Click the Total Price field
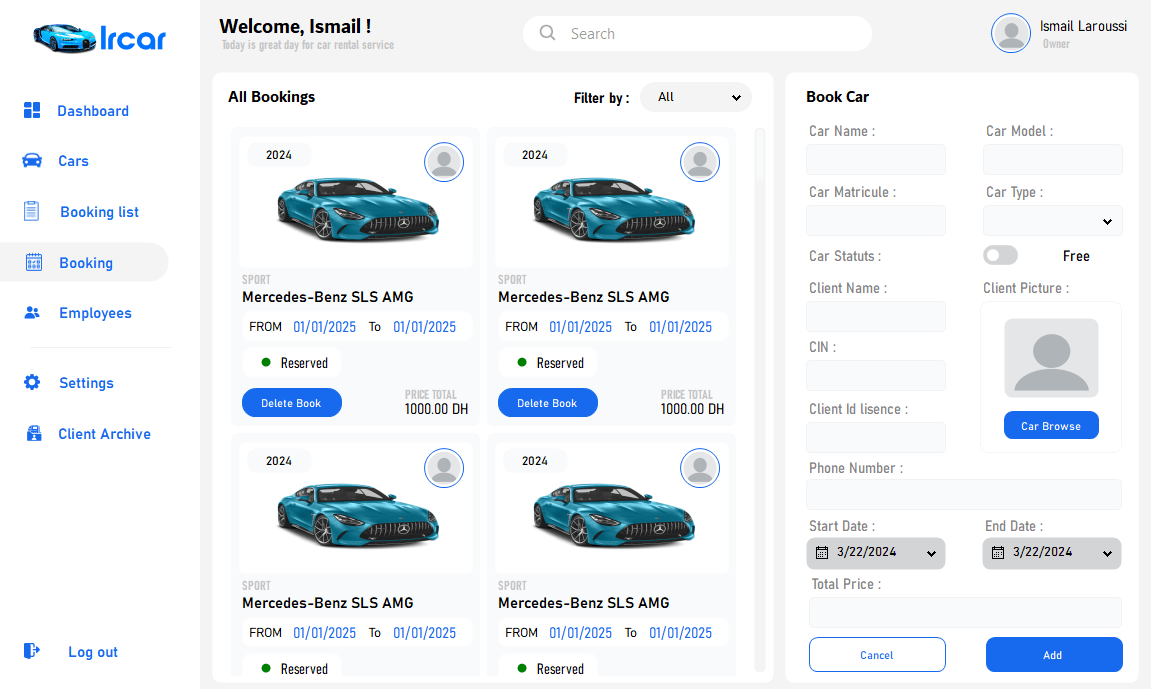This screenshot has height=689, width=1151. click(965, 612)
